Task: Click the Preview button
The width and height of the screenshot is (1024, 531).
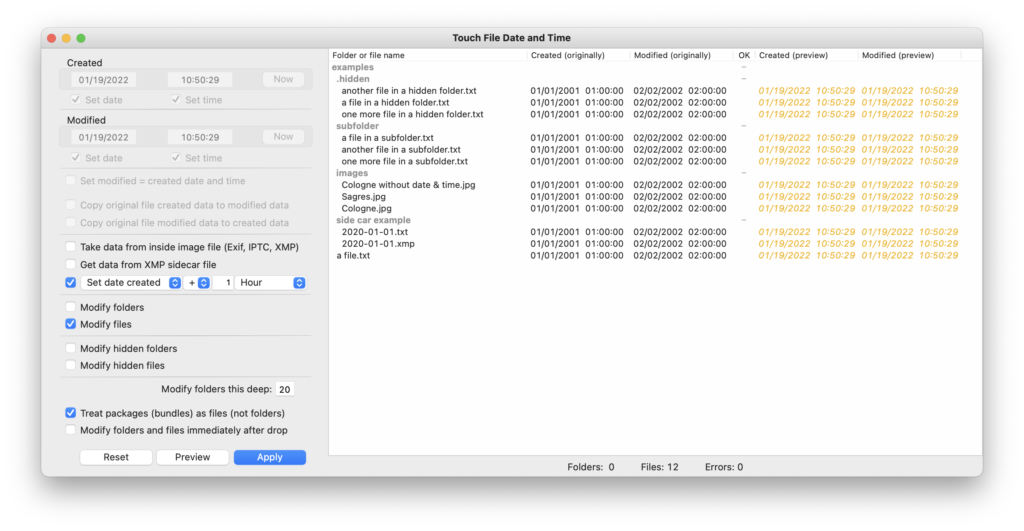Action: [193, 457]
